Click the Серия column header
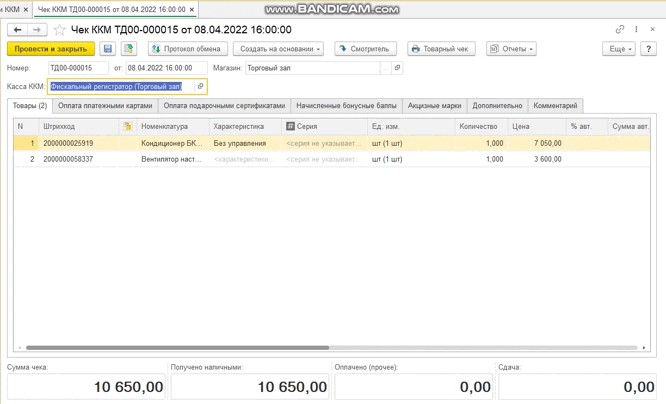This screenshot has width=666, height=404. coord(325,127)
